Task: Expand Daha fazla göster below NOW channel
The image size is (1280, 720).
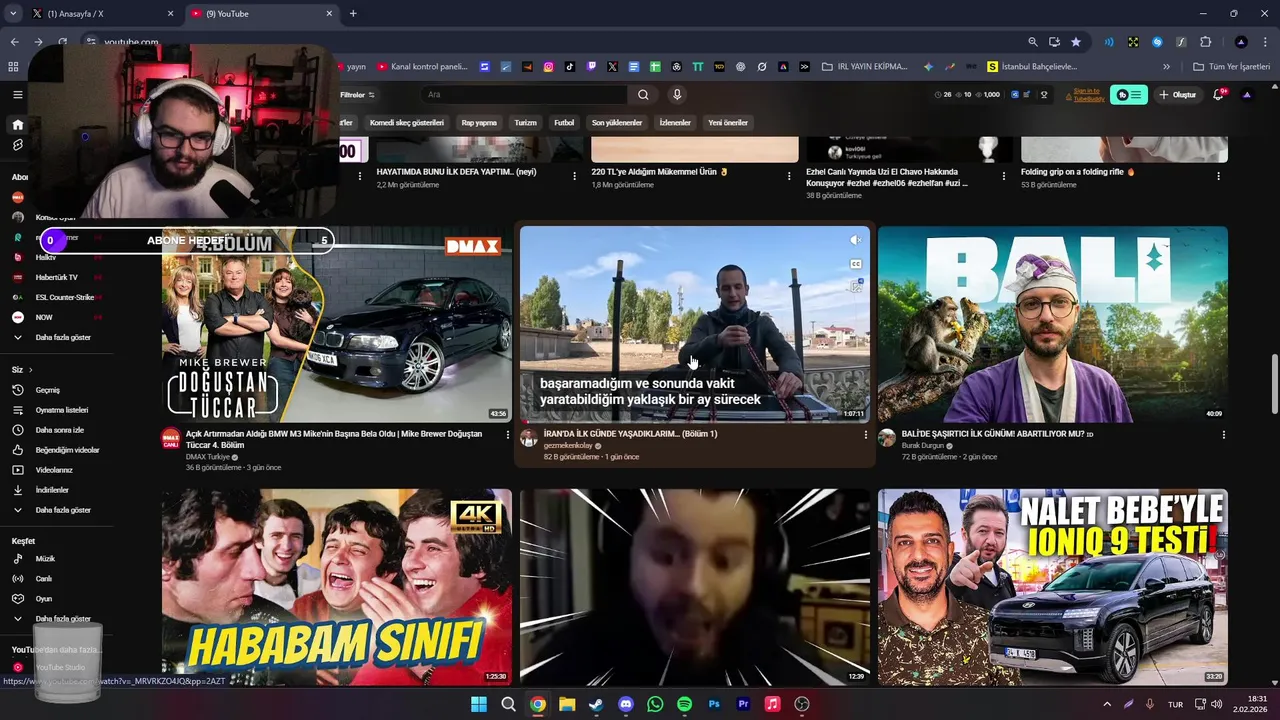Action: pos(62,338)
